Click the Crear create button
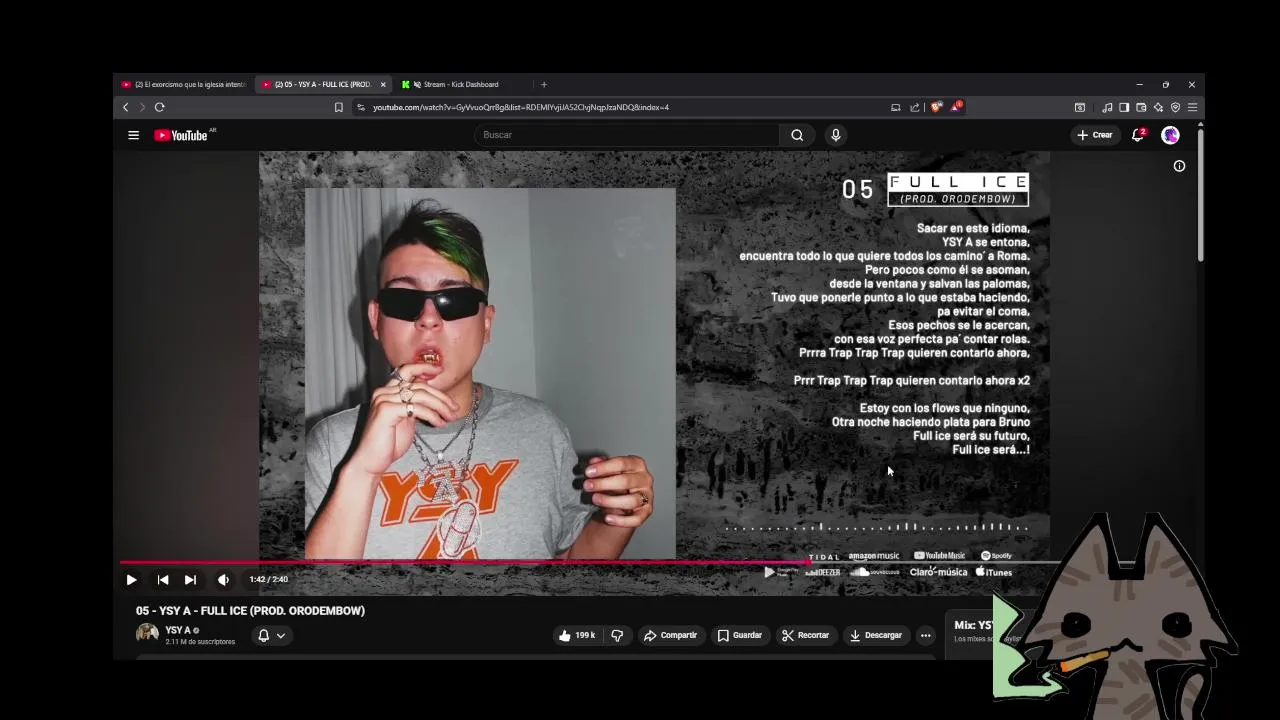This screenshot has height=720, width=1280. (1095, 135)
